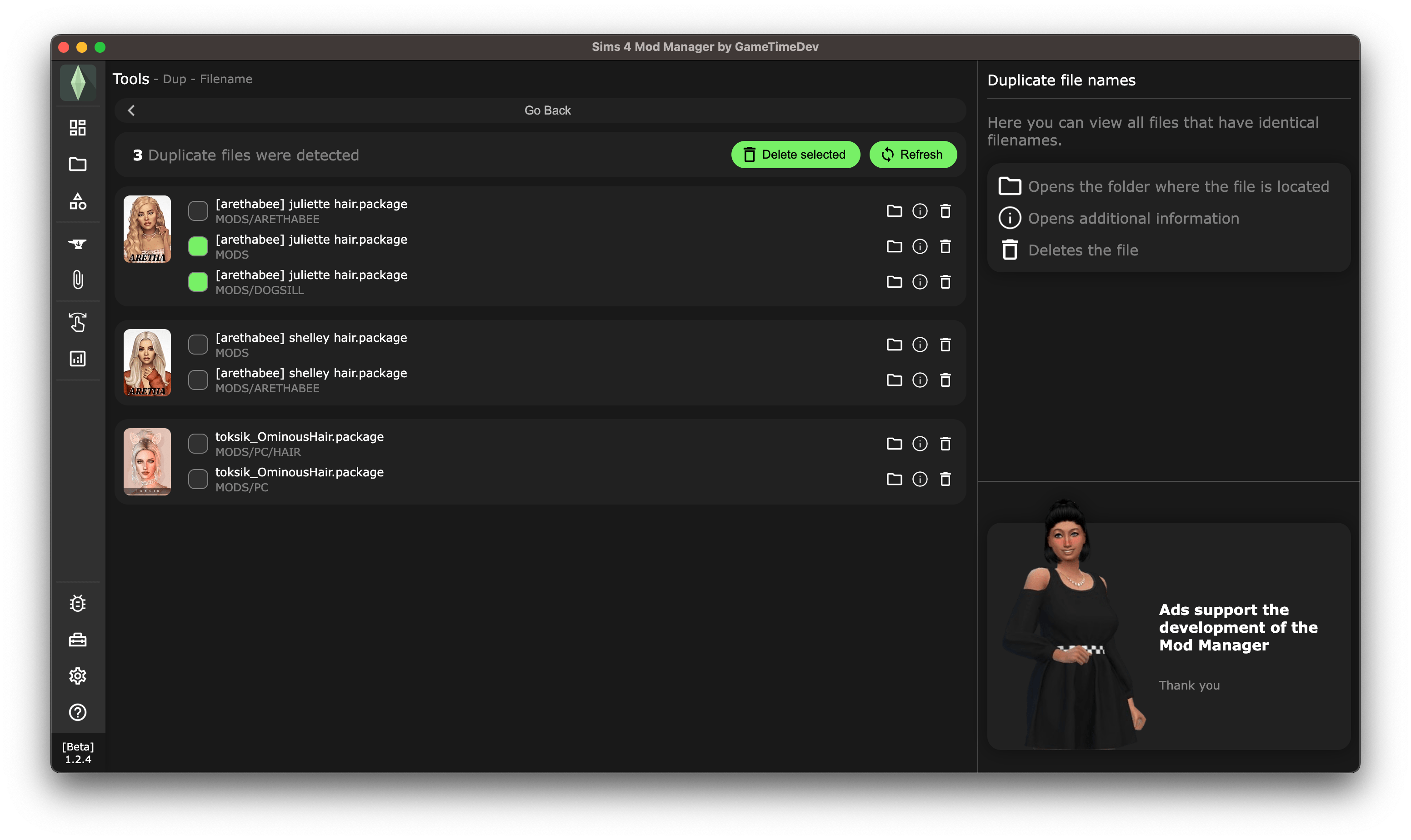Delete toksik_OminousHair in MODS/PC
The image size is (1411, 840).
coord(945,480)
